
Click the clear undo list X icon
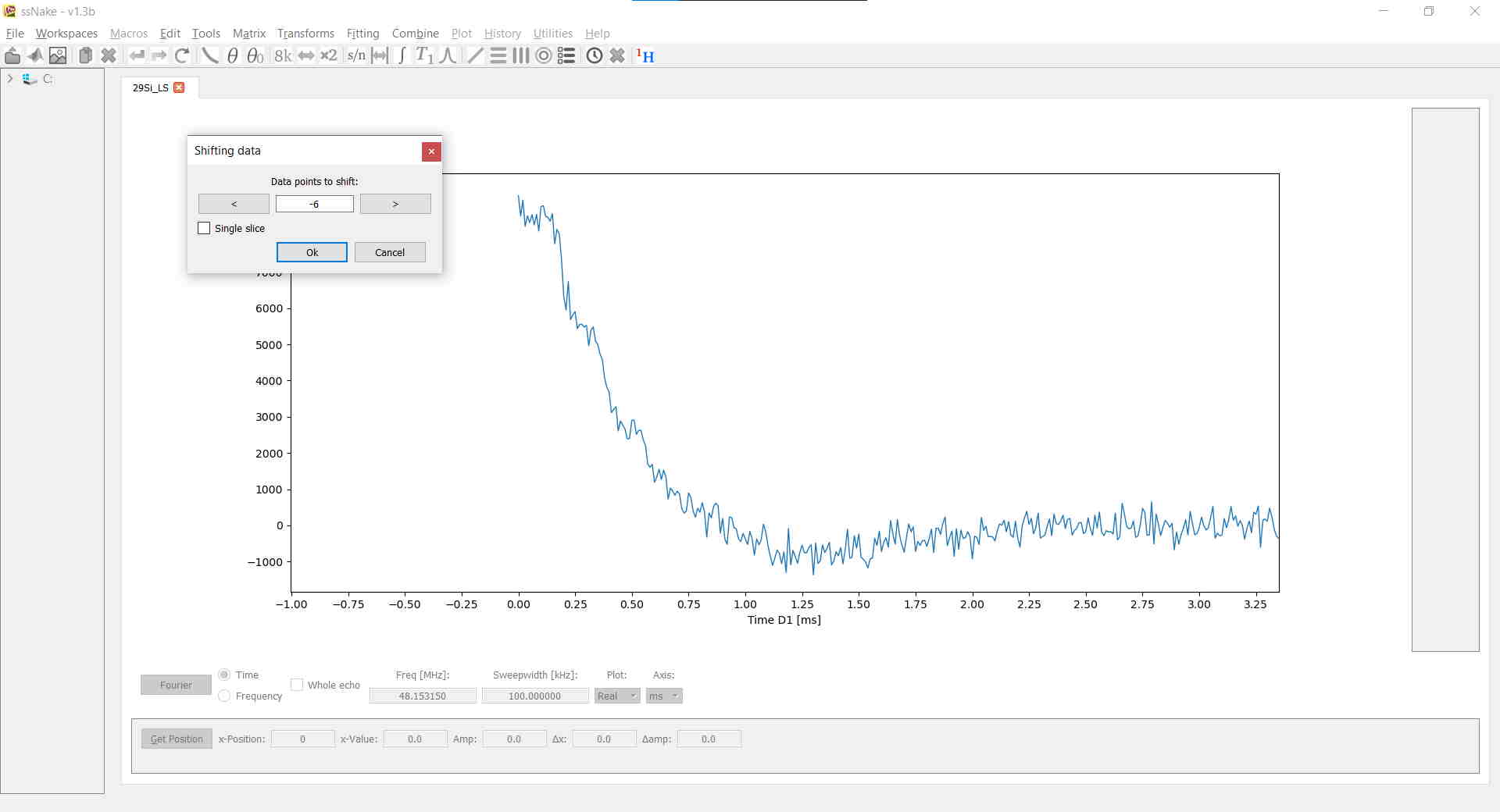(x=617, y=55)
